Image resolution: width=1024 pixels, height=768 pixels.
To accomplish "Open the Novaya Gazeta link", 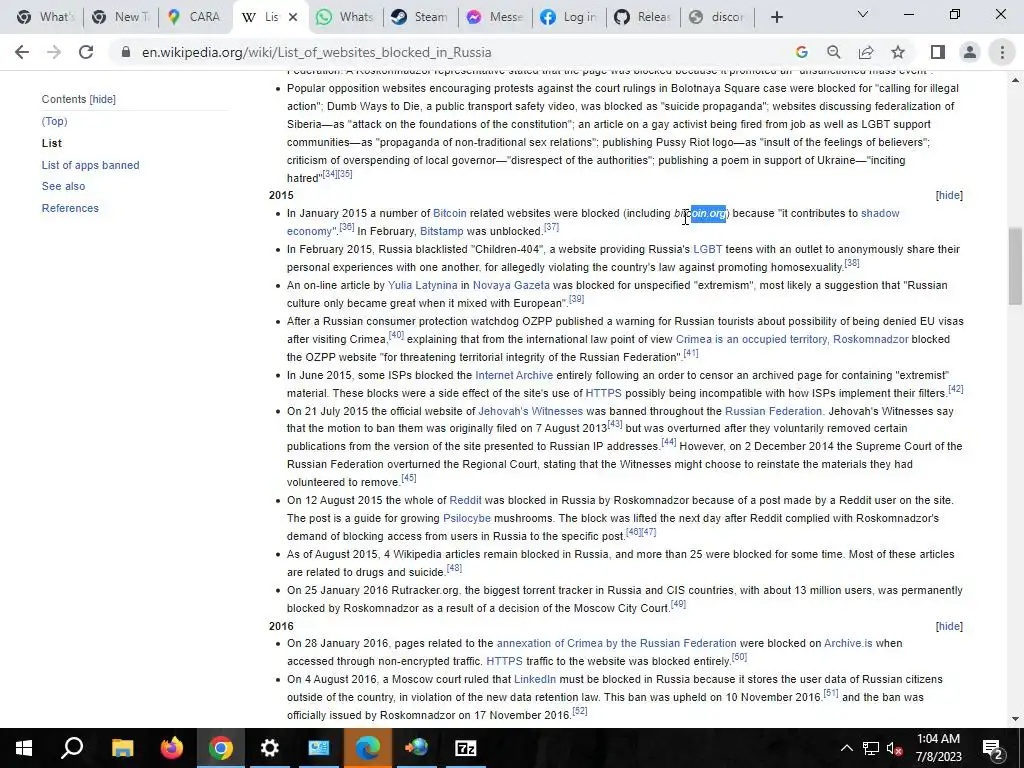I will click(511, 285).
